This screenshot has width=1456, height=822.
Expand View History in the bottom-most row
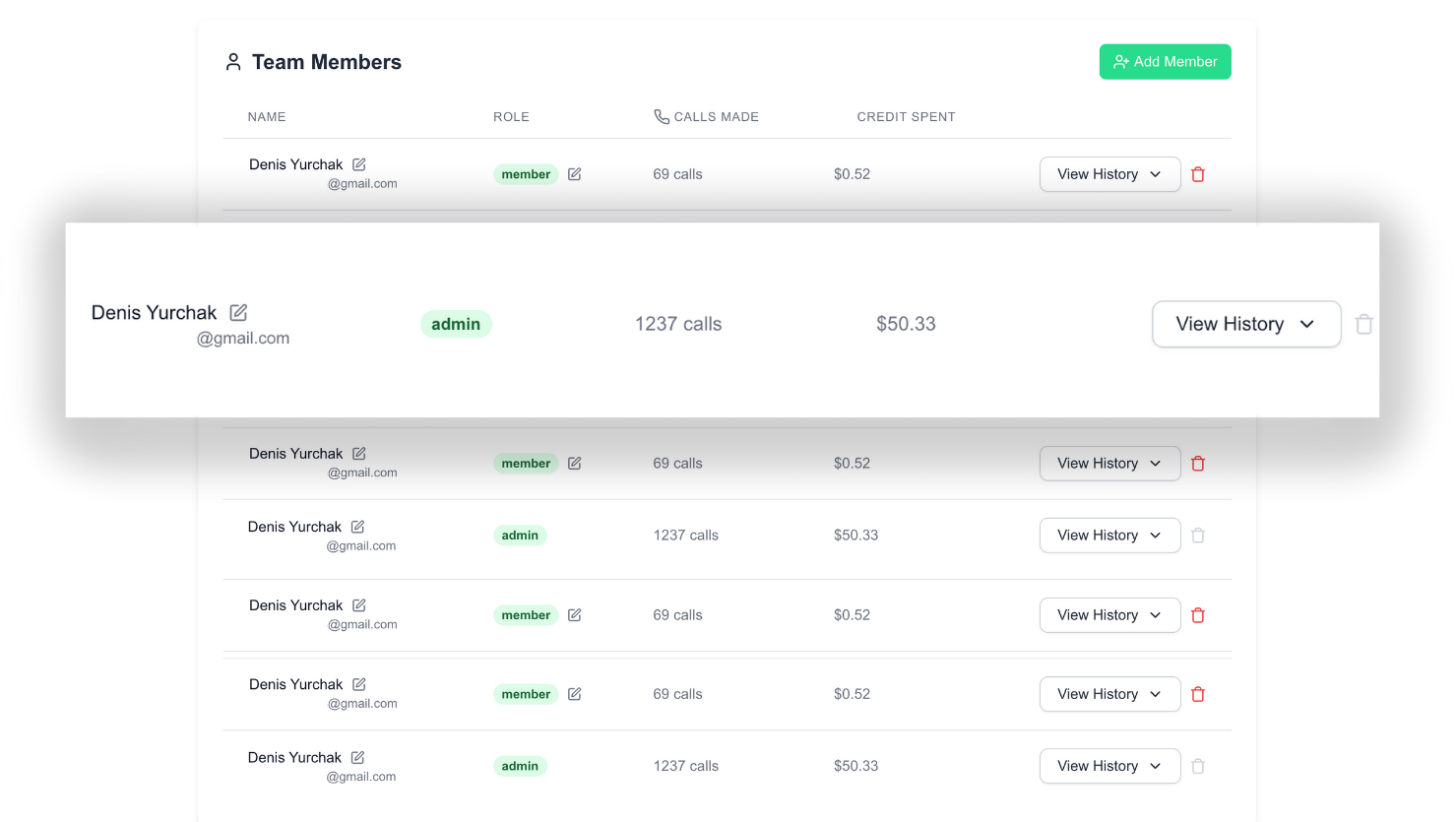pyautogui.click(x=1109, y=766)
